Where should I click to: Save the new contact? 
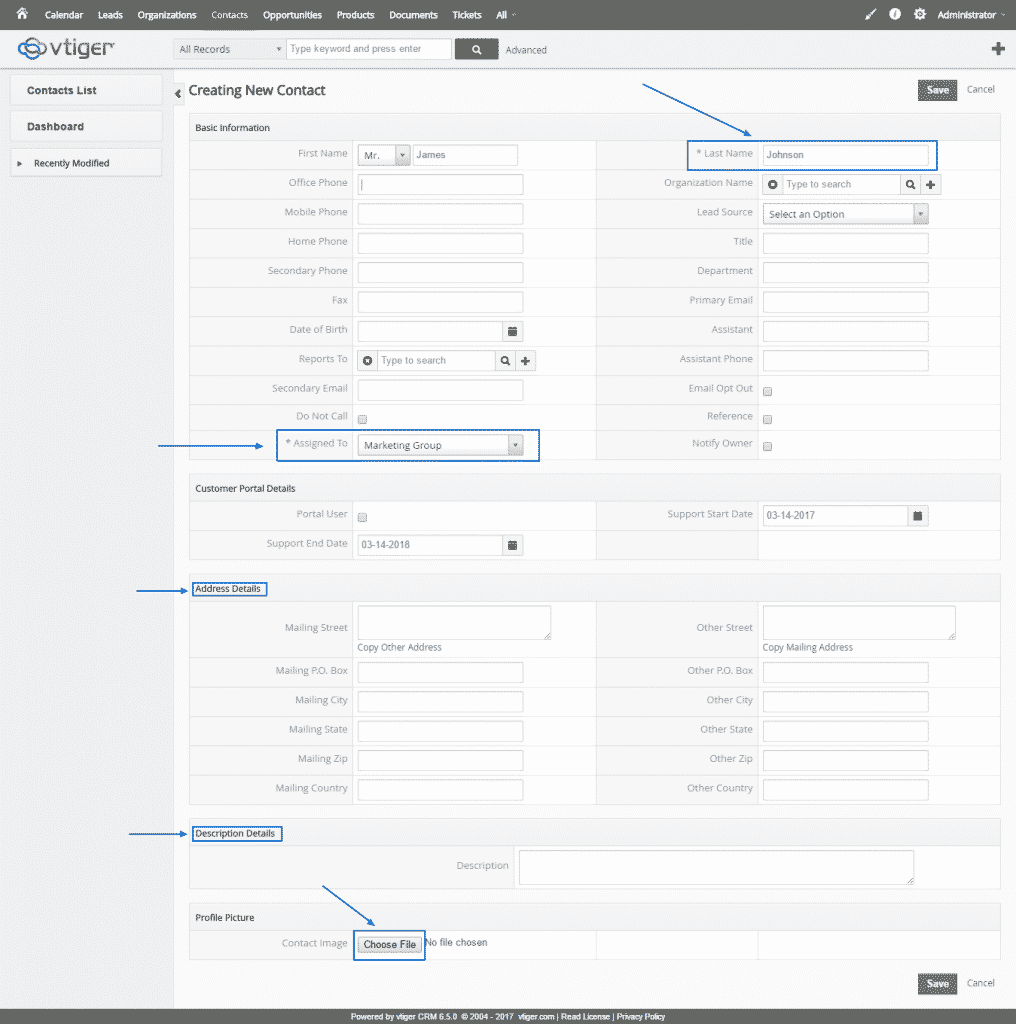936,89
